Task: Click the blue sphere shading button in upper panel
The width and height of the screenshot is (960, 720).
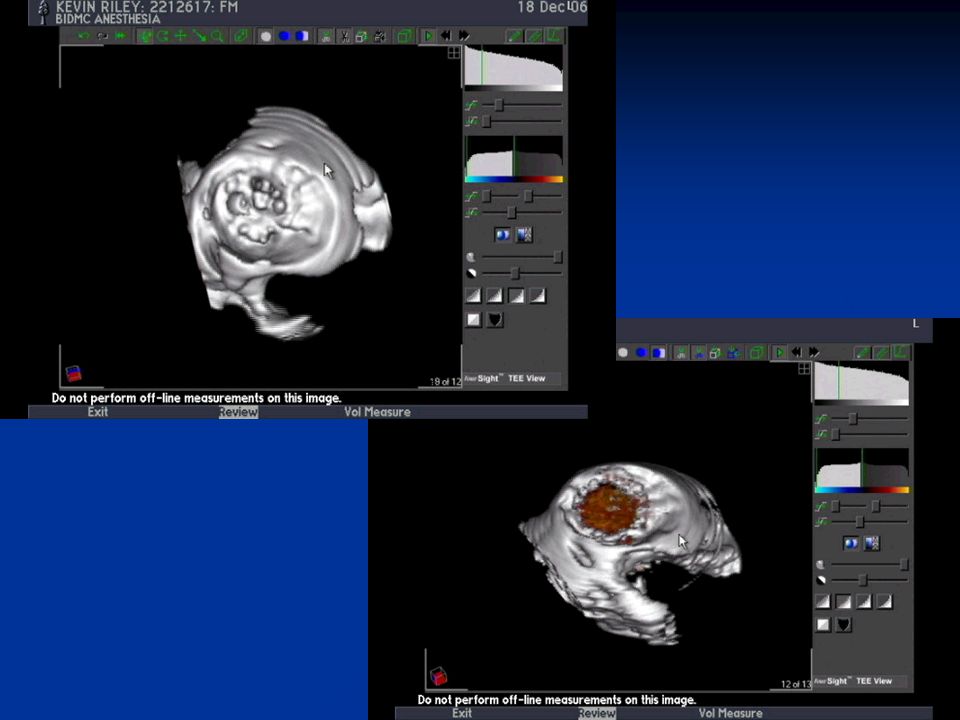Action: point(503,235)
